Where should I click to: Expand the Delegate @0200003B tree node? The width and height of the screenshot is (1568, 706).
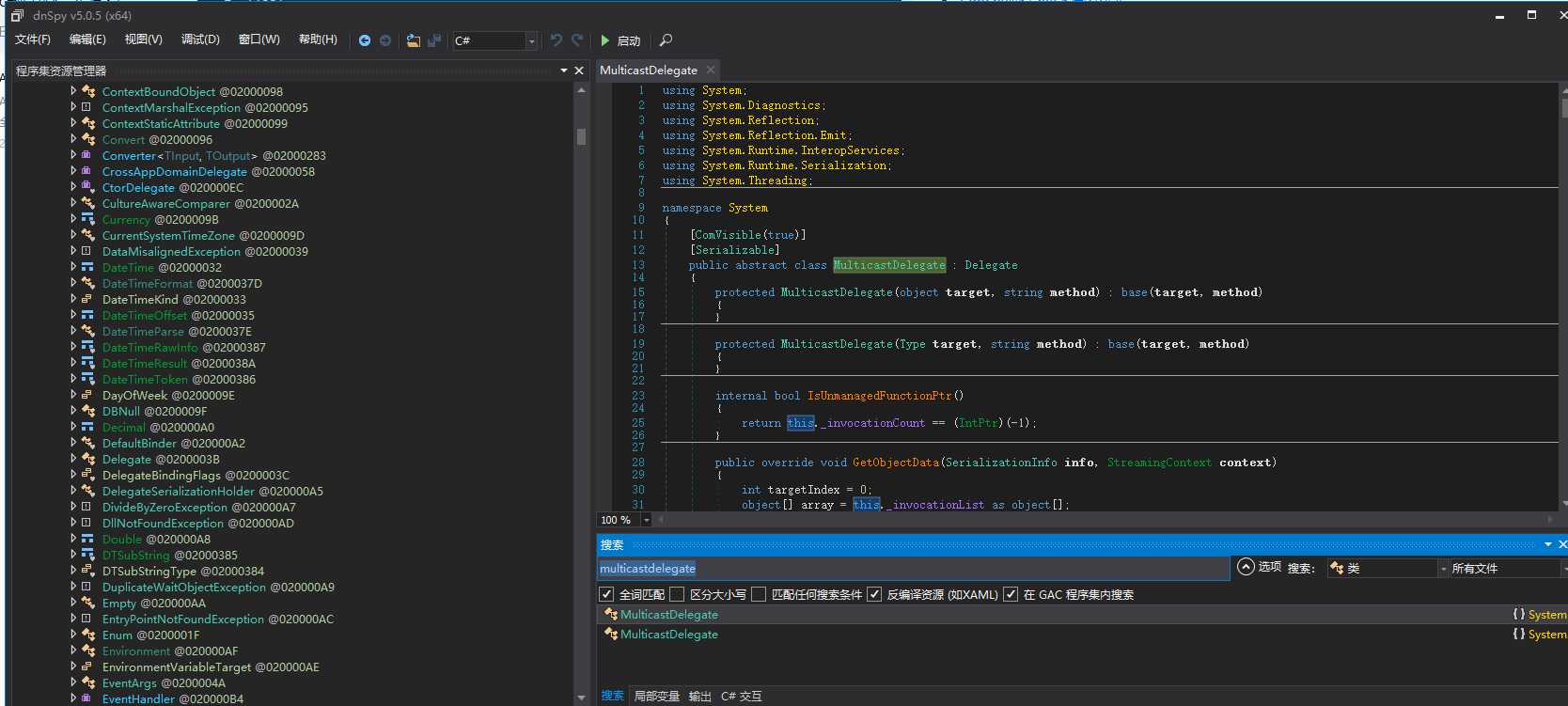(x=73, y=459)
